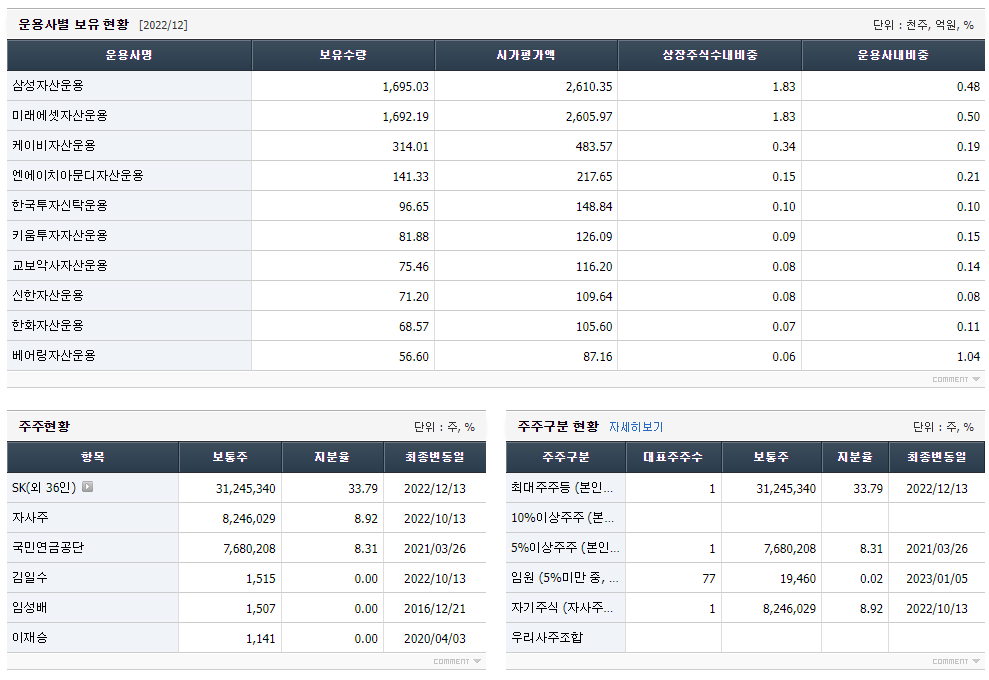The image size is (989, 680).
Task: Select 삼성자산운용 row name
Action: tap(48, 86)
